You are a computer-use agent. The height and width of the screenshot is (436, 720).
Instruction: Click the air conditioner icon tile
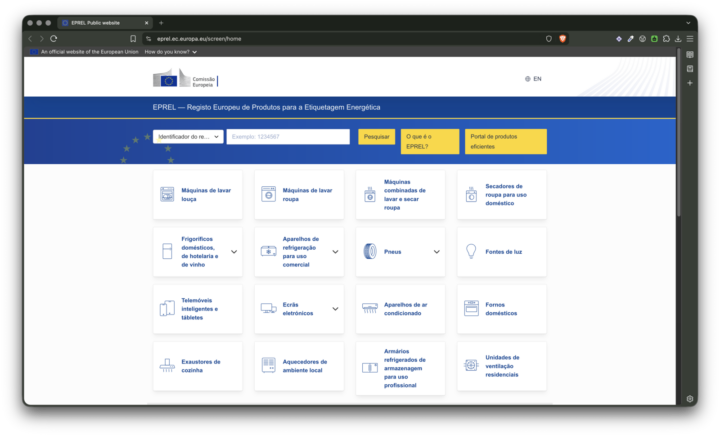[370, 308]
